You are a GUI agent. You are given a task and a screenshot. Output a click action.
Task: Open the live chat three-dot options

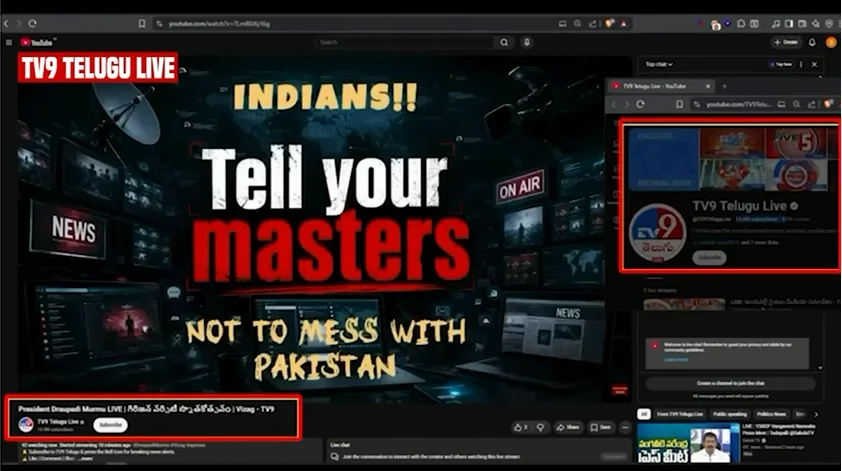pos(801,64)
